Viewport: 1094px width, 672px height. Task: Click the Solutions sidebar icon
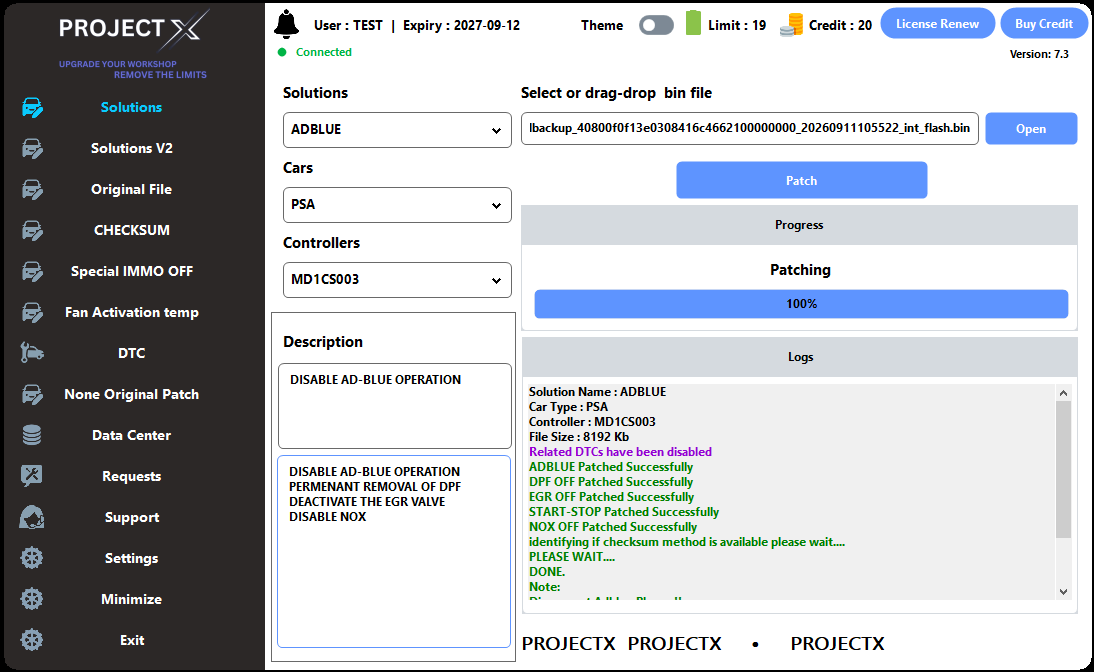32,107
